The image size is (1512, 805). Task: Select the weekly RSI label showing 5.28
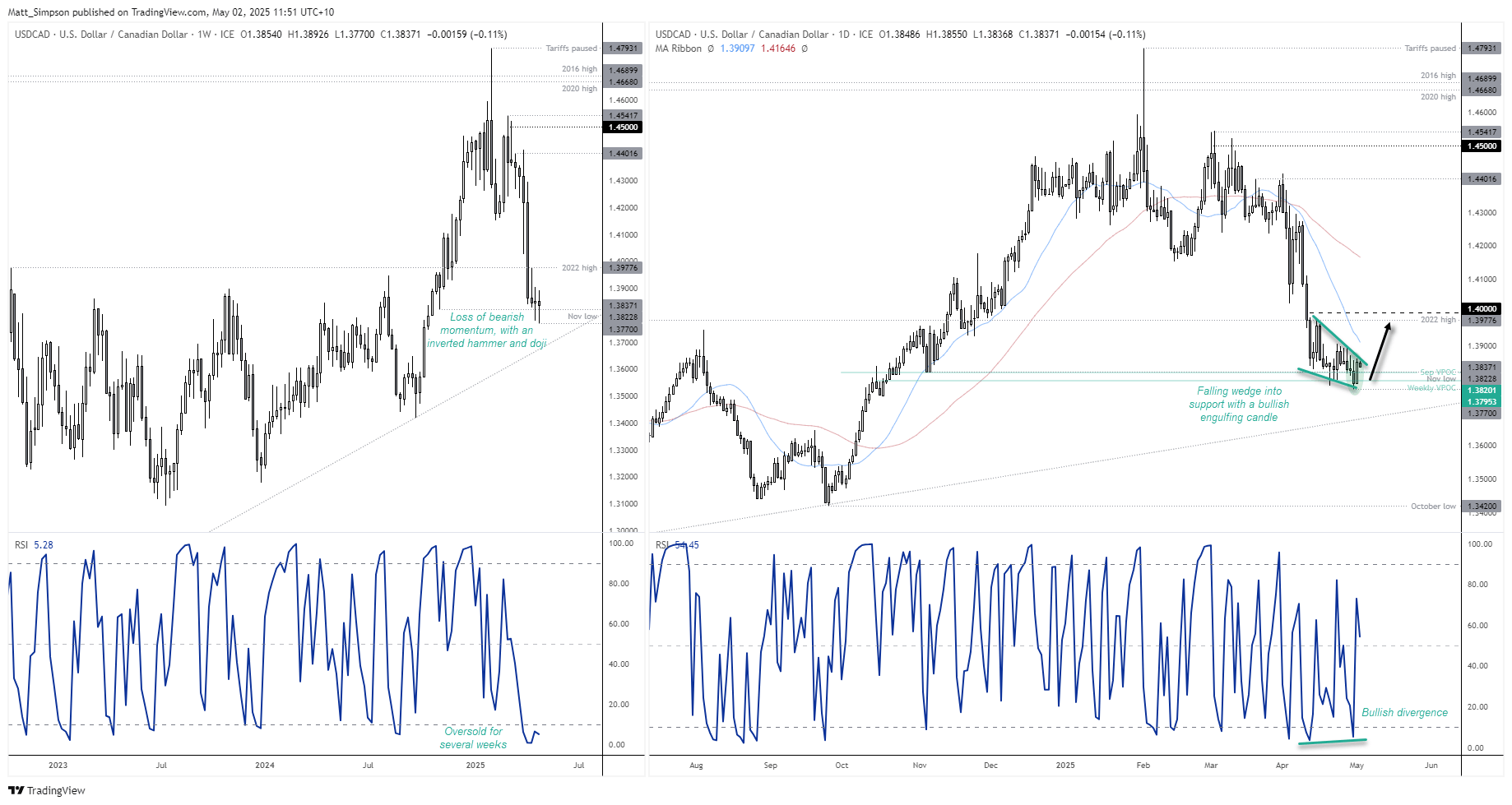coord(34,545)
